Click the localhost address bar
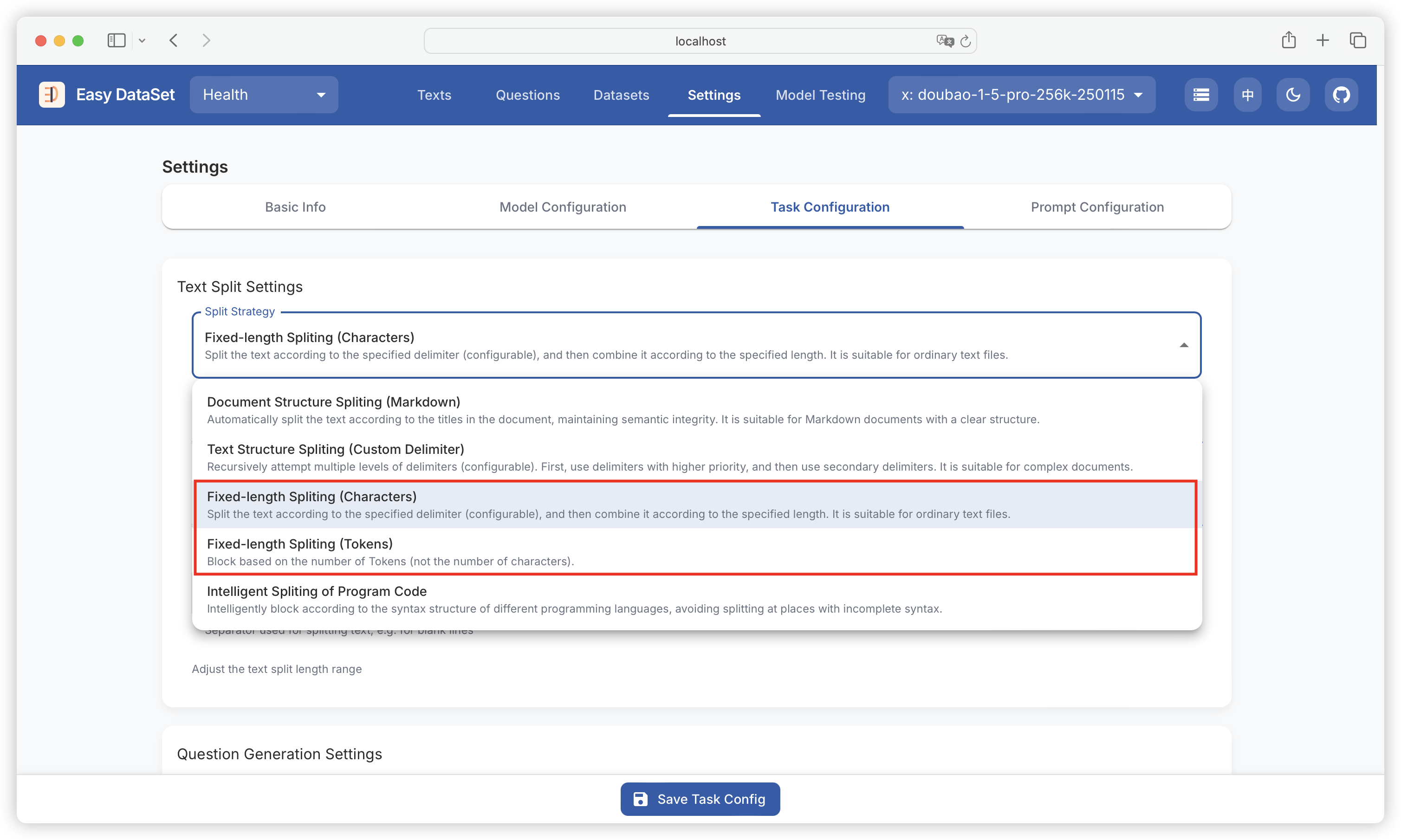 [700, 41]
